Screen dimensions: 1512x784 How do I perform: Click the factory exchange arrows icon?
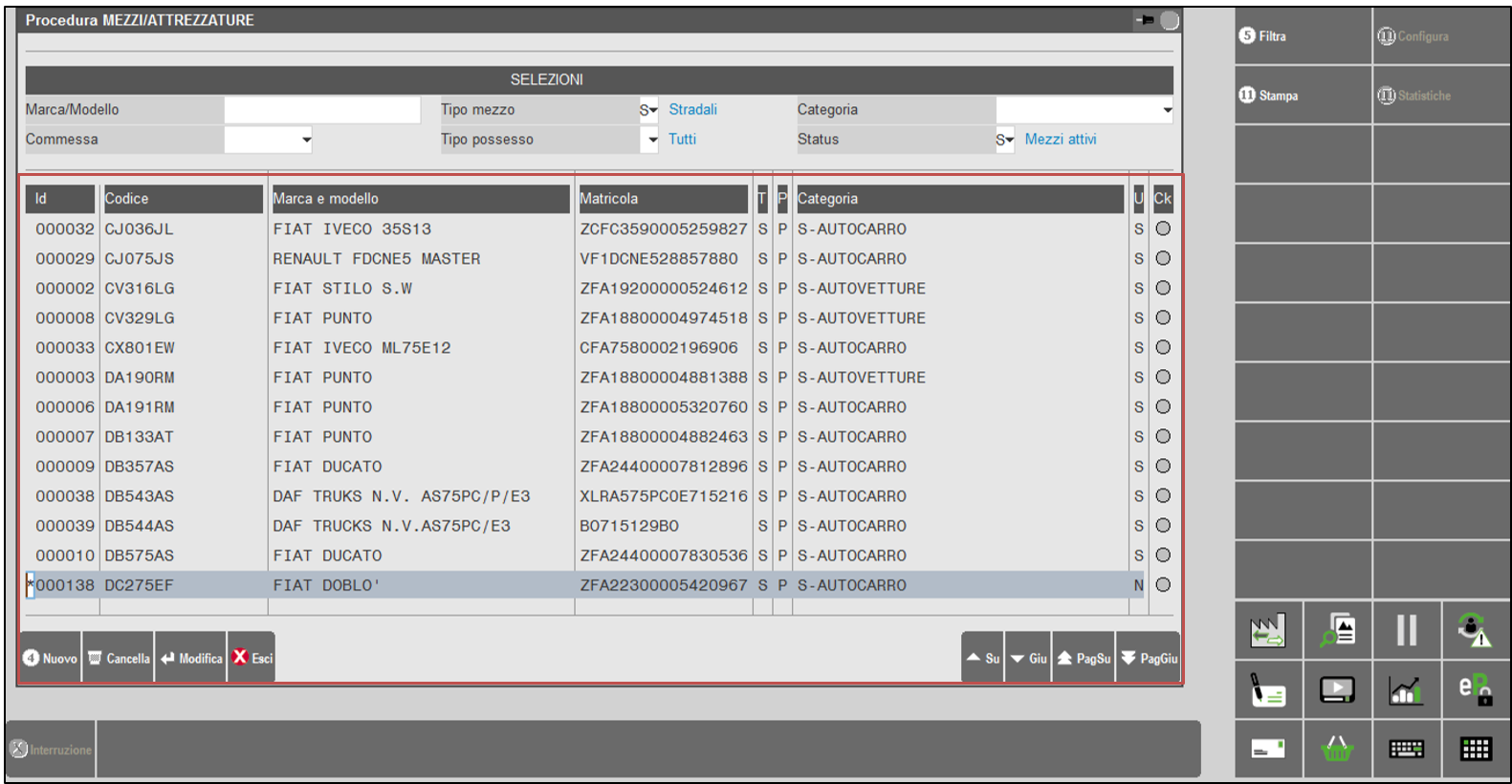(x=1268, y=631)
